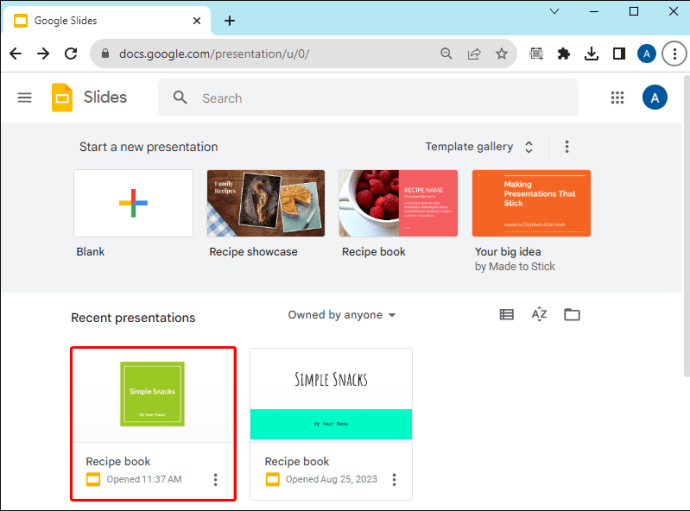Viewport: 690px width, 511px height.
Task: Click the Recent presentations heading
Action: pos(133,318)
